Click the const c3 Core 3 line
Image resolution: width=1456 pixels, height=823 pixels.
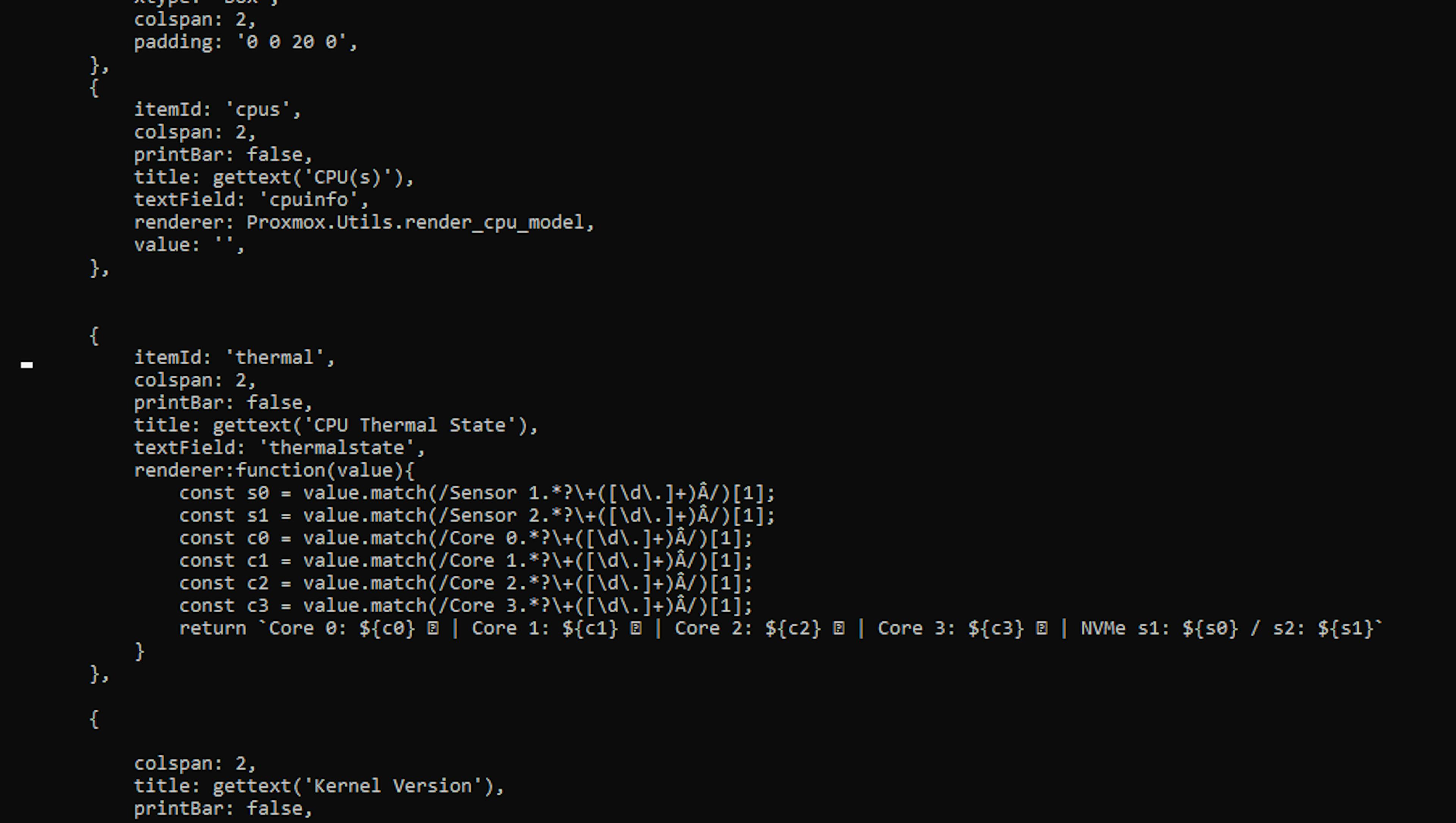465,606
